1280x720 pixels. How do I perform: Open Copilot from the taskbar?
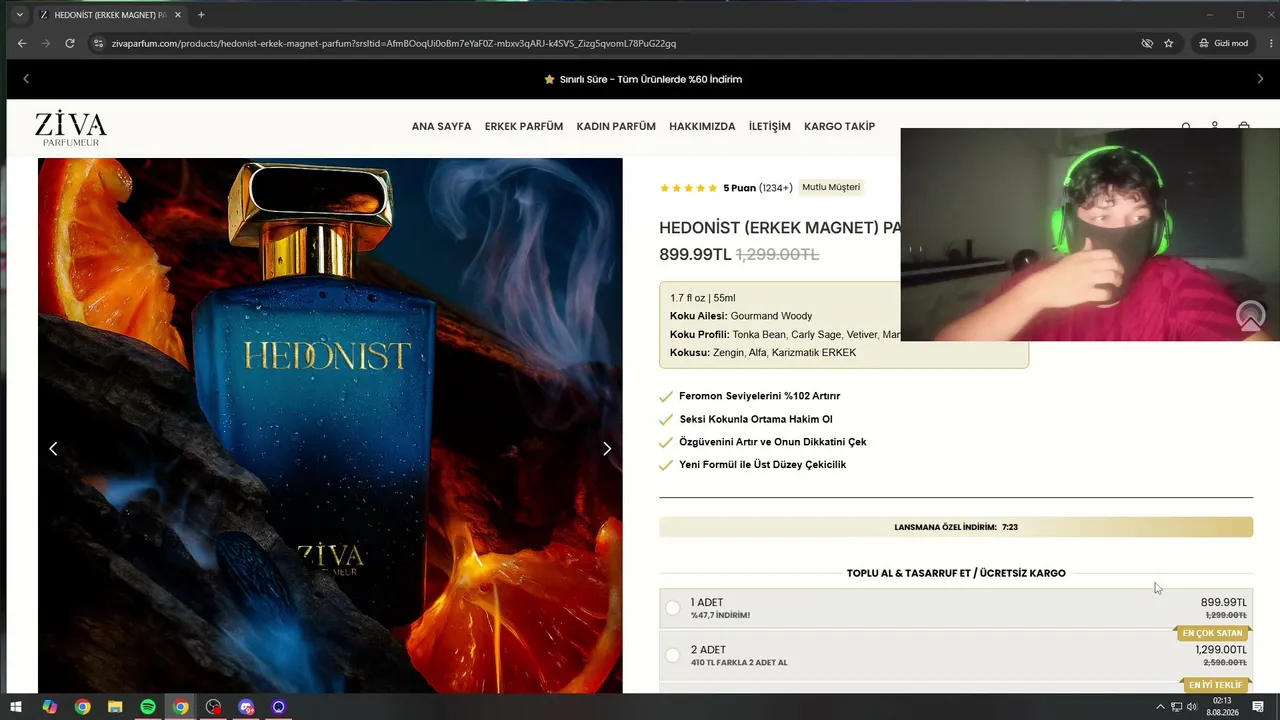tap(49, 707)
